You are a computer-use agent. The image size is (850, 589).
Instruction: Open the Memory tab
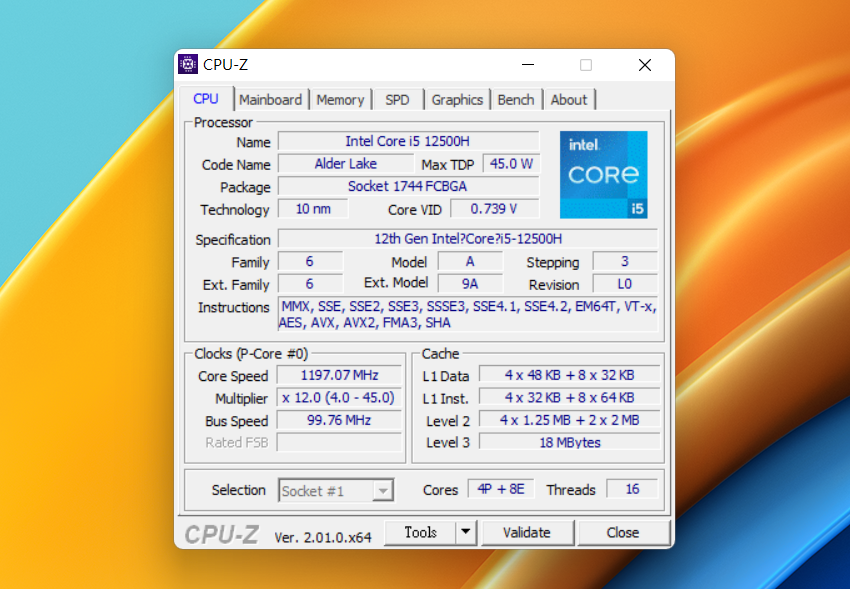point(340,100)
